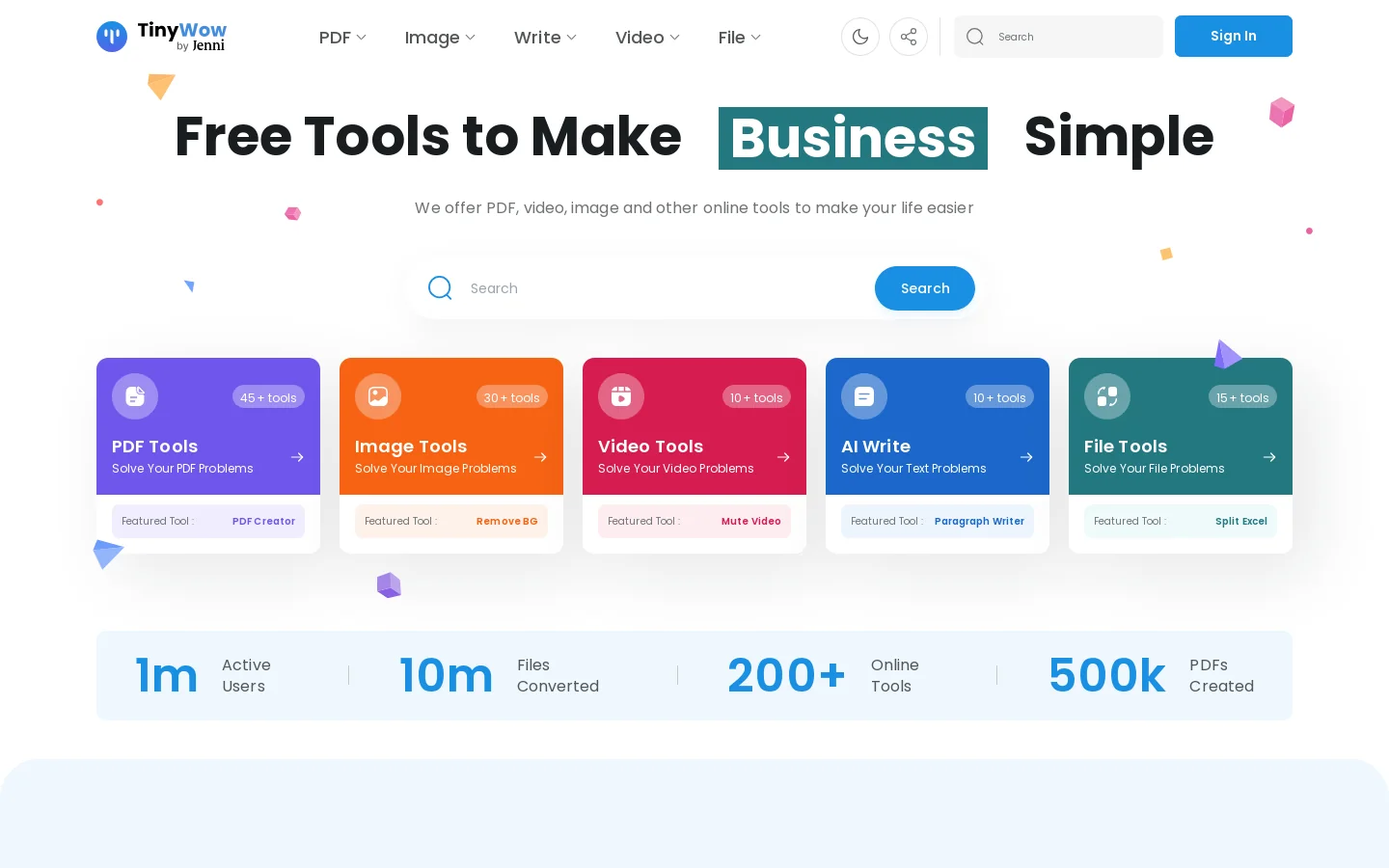Toggle dark mode moon icon

click(860, 37)
